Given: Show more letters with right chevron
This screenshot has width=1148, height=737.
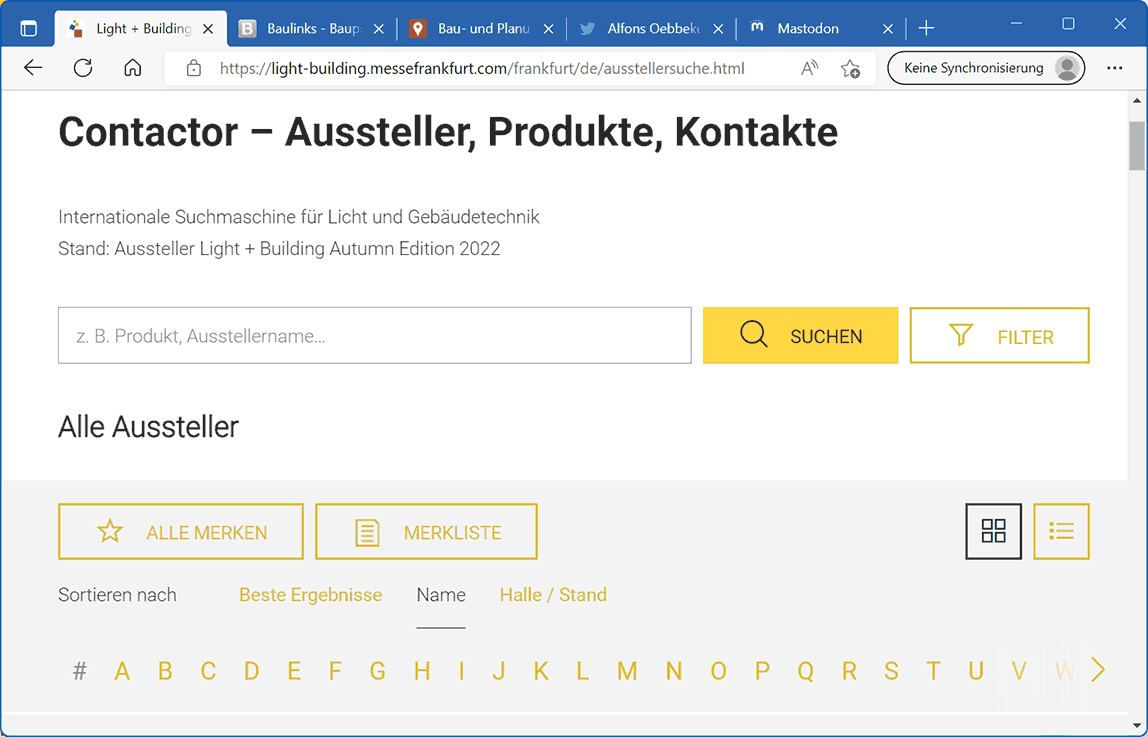Looking at the screenshot, I should pyautogui.click(x=1098, y=670).
